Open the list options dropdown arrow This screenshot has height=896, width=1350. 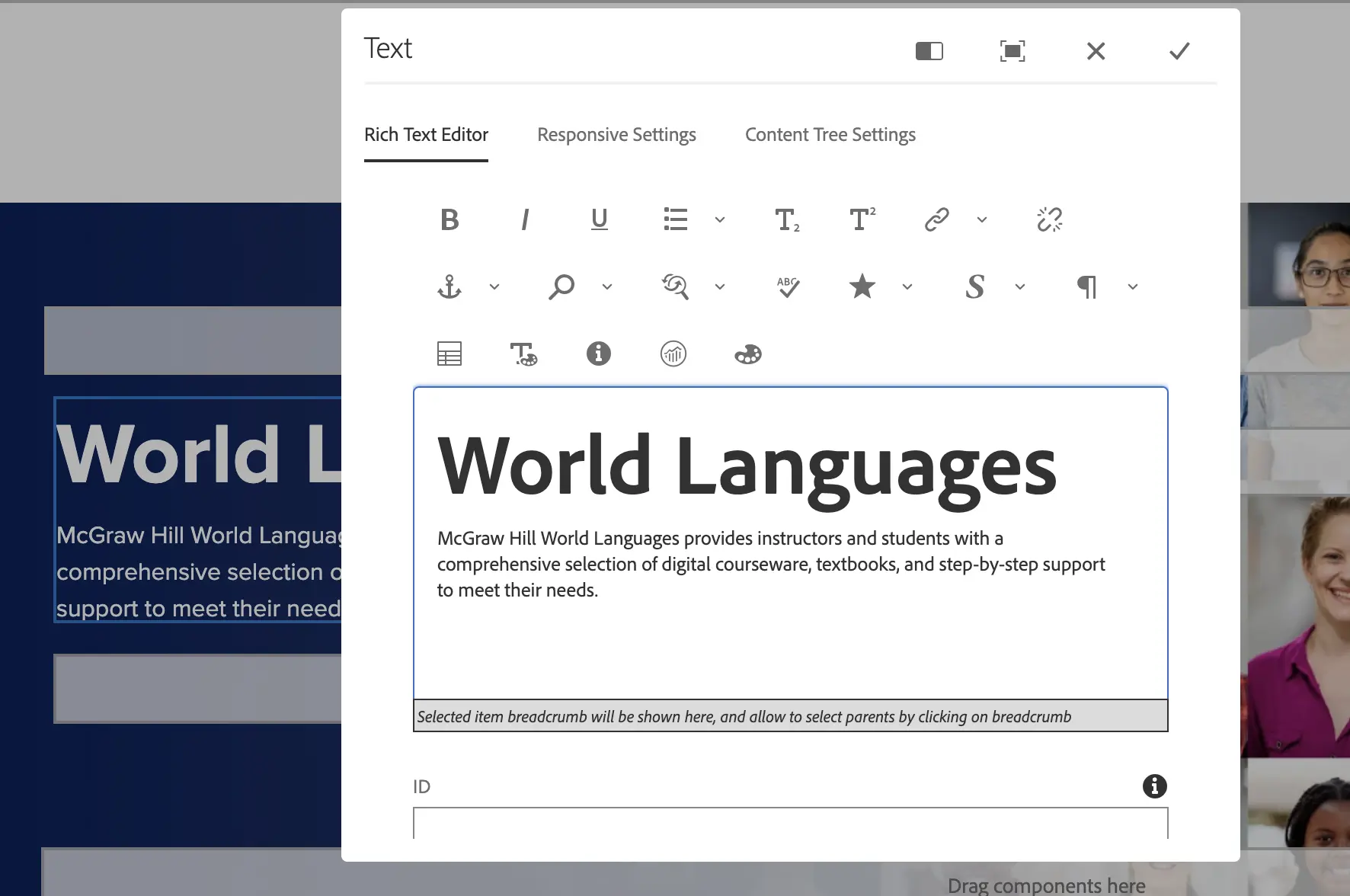coord(720,220)
